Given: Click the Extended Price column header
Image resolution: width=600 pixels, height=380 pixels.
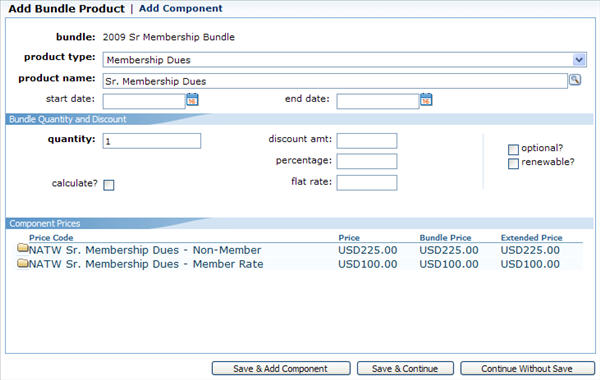Looking at the screenshot, I should pyautogui.click(x=531, y=238).
